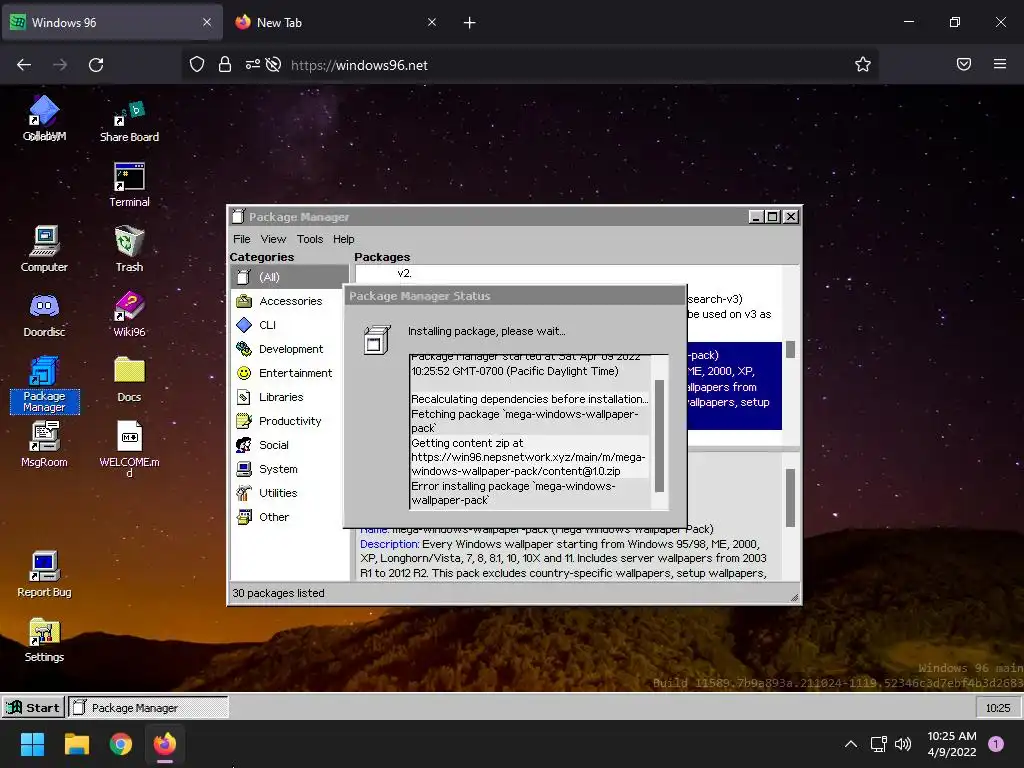Open the Docs folder on desktop
The image size is (1024, 768).
coord(129,379)
